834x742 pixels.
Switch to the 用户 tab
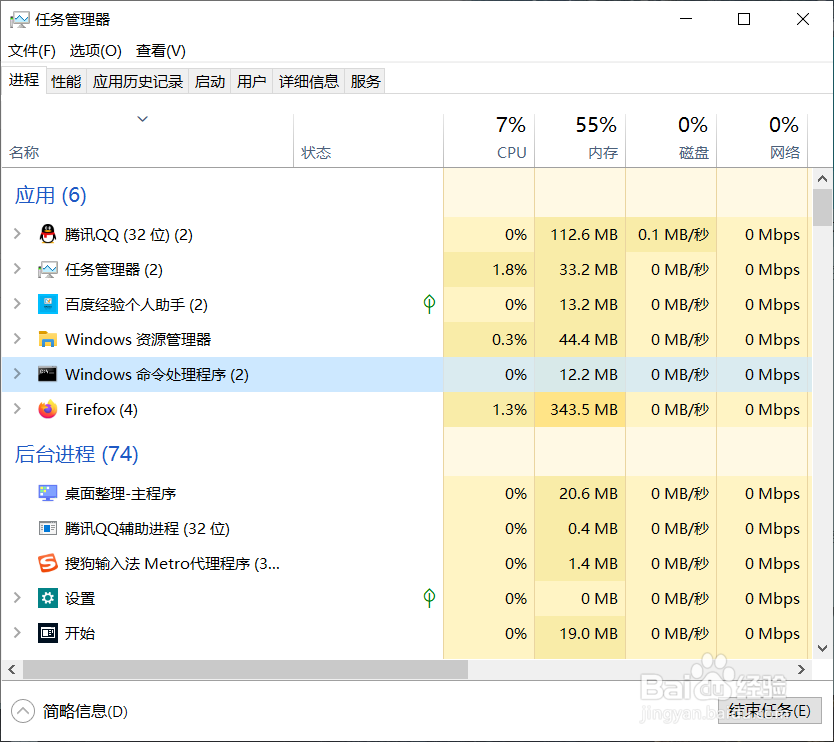252,81
